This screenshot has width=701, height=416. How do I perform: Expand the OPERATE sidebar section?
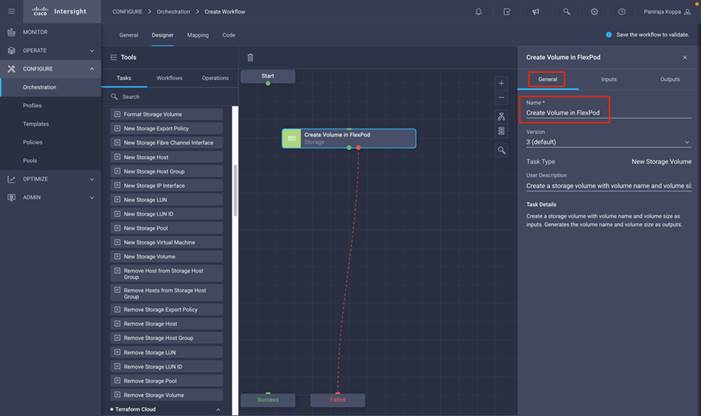point(92,51)
